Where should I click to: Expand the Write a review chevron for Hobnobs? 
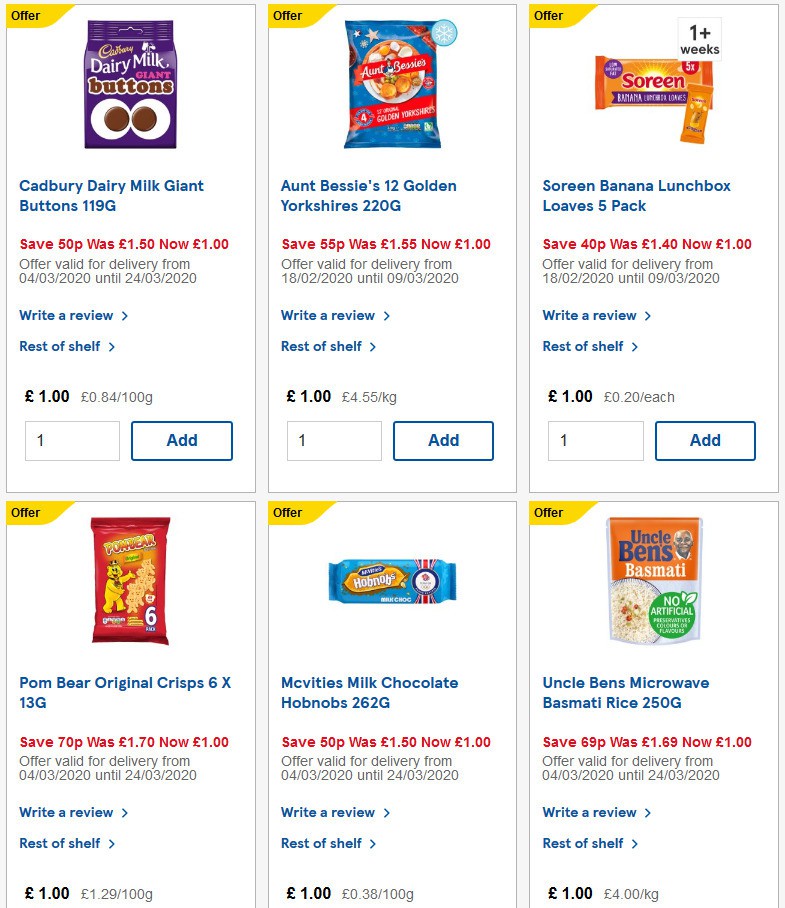click(389, 812)
